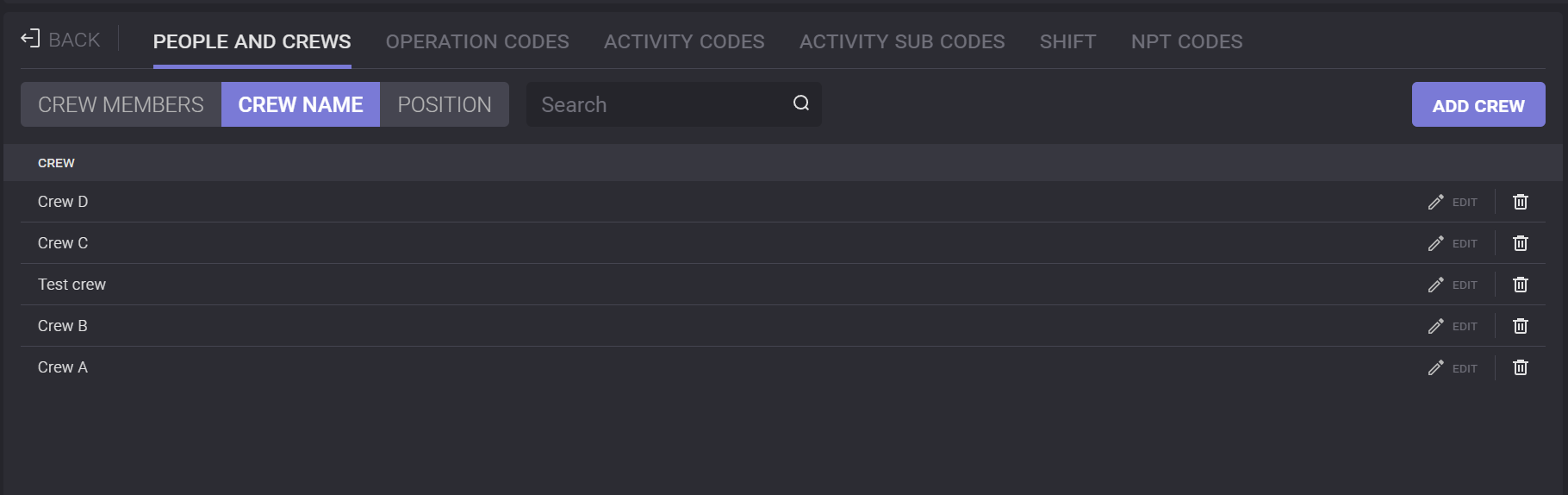The image size is (1568, 495).
Task: Click the Crew A row name
Action: point(63,367)
